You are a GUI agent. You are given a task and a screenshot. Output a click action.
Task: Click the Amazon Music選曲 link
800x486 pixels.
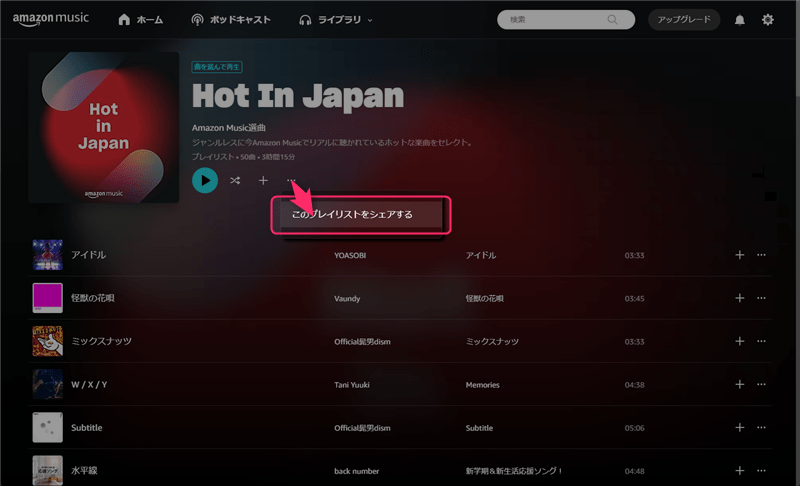229,127
